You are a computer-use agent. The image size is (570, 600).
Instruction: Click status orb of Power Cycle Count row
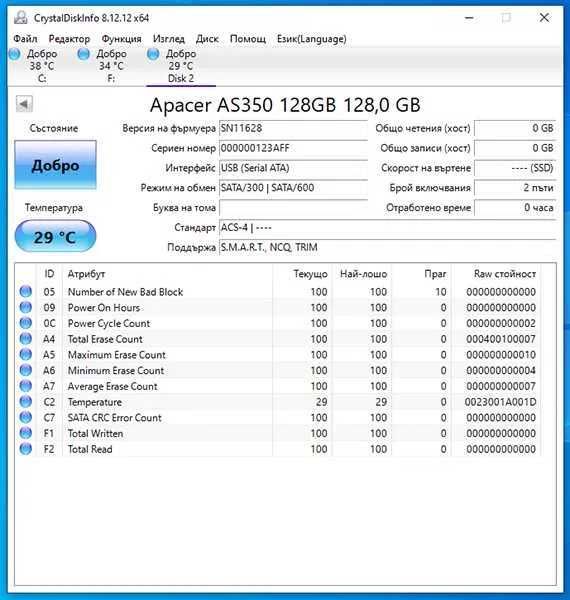(26, 323)
